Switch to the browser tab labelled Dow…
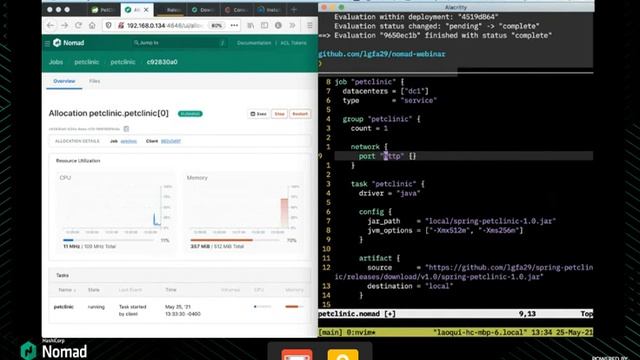 point(204,10)
